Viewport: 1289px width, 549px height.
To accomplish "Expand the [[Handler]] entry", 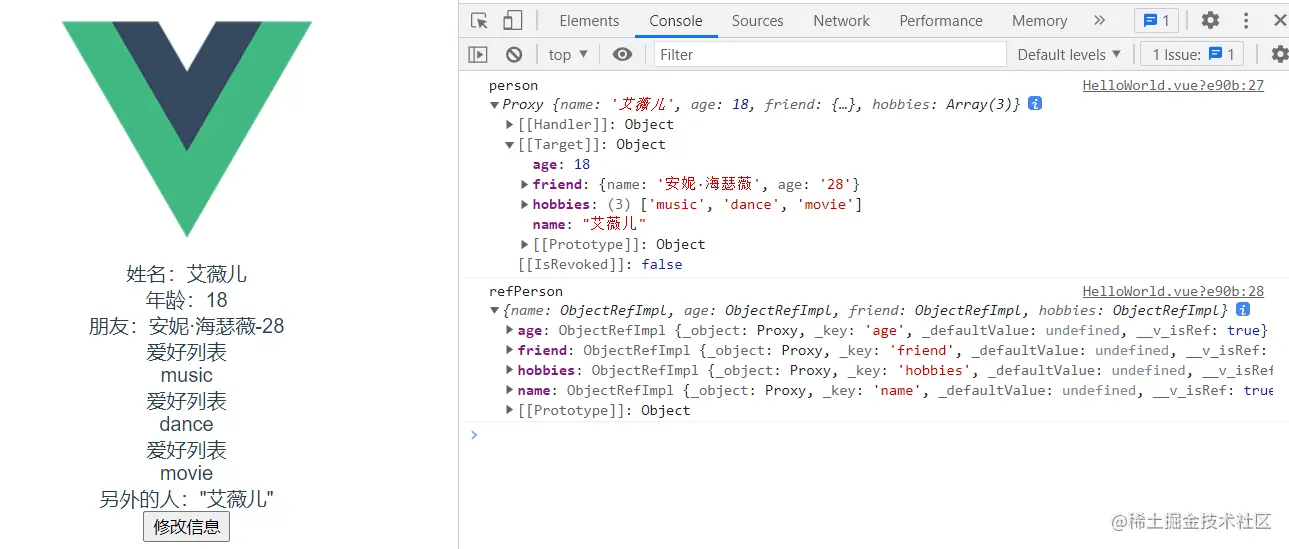I will [x=510, y=124].
